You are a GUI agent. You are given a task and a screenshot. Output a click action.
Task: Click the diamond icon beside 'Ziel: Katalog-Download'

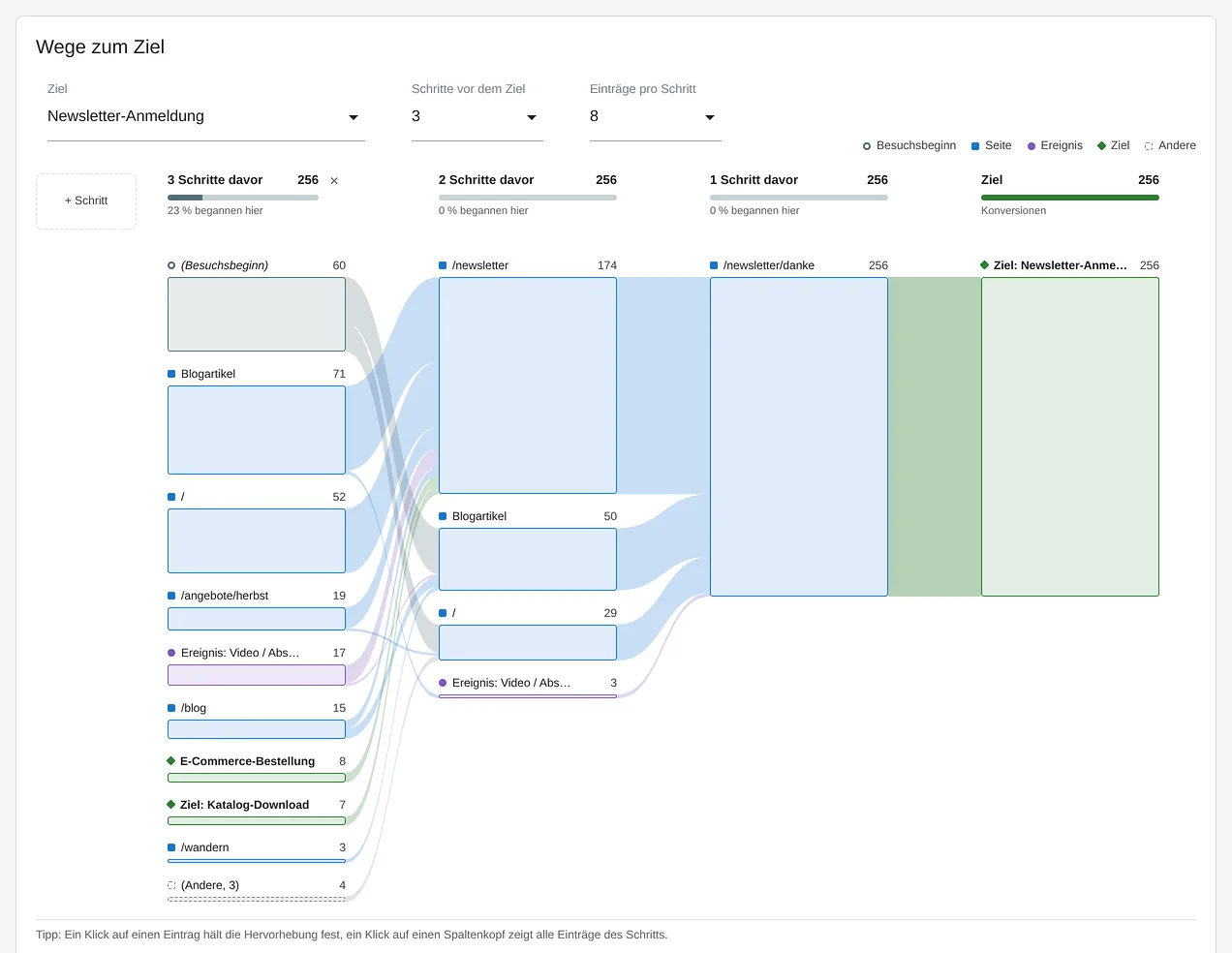(171, 805)
